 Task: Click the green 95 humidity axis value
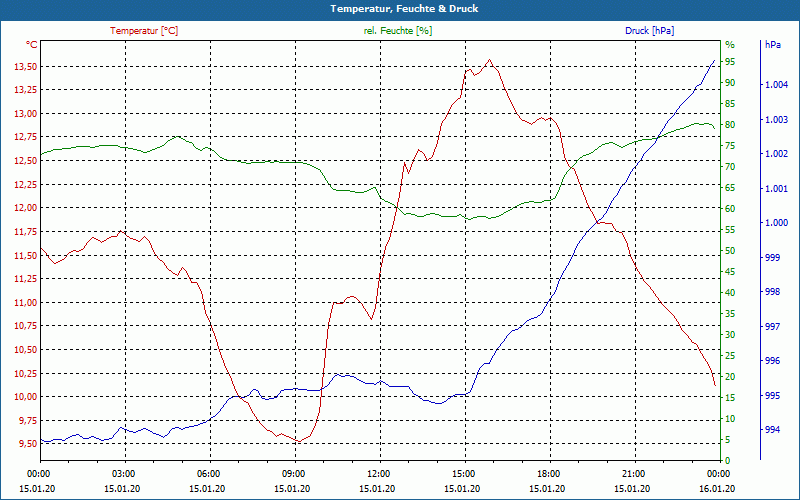click(730, 62)
